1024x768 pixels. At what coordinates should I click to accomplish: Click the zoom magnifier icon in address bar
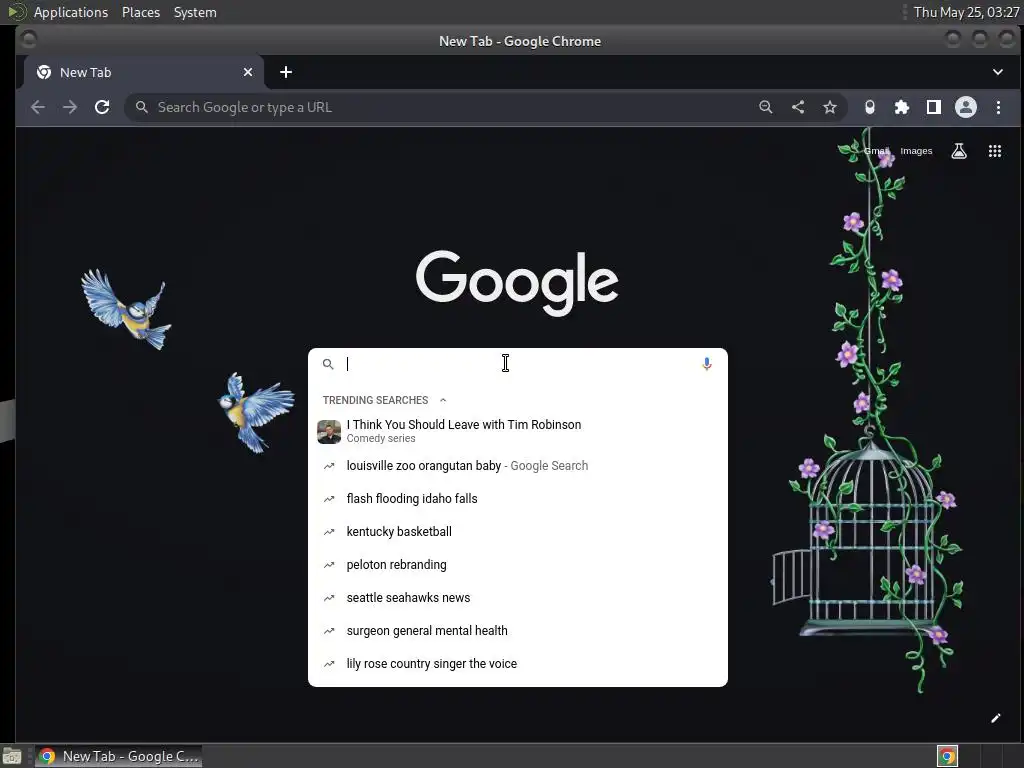[766, 107]
